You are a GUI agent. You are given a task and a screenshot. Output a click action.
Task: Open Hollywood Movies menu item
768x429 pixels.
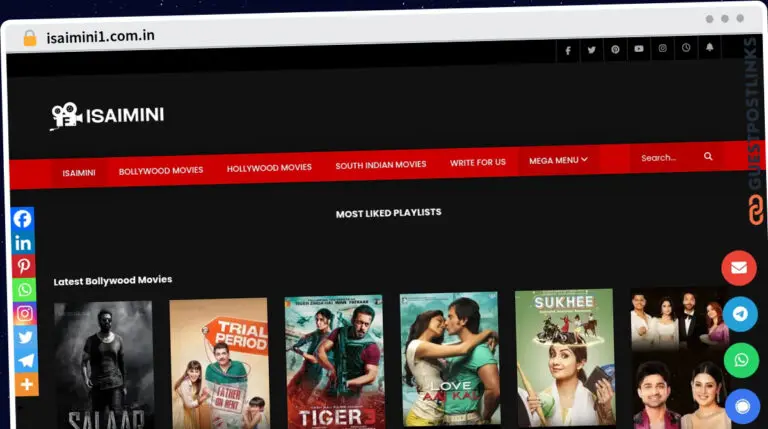pyautogui.click(x=269, y=168)
